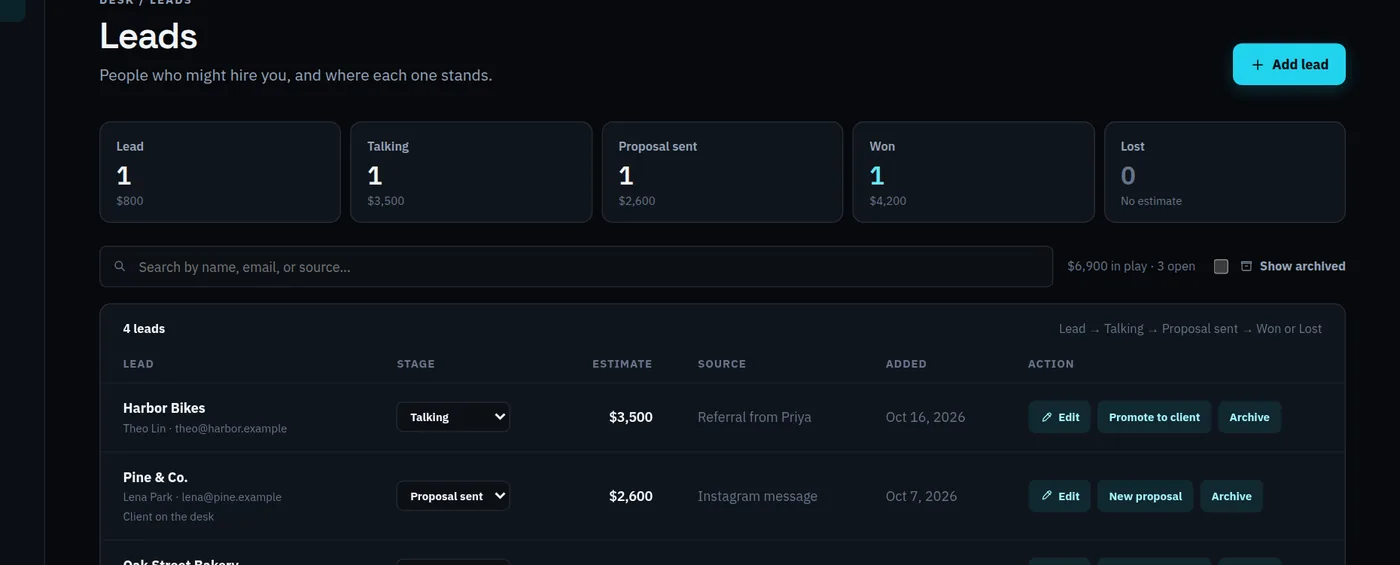
Task: Click pencil icon in Harbor Bikes row
Action: [x=1047, y=416]
